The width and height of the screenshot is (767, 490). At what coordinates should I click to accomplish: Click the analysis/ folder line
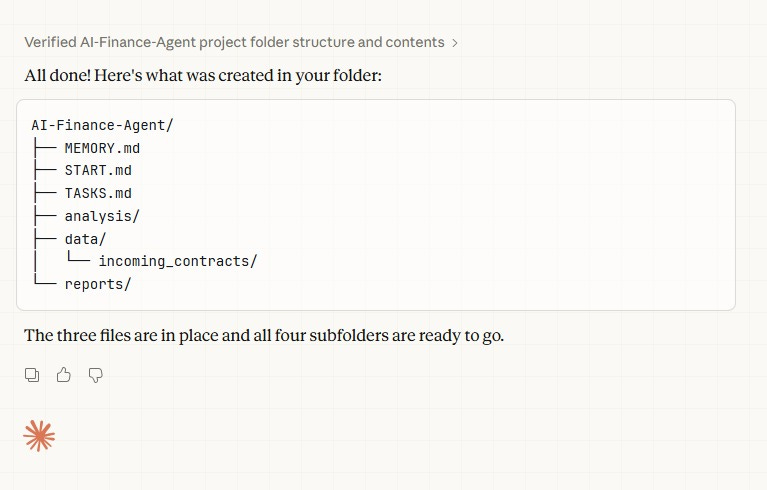pos(102,216)
